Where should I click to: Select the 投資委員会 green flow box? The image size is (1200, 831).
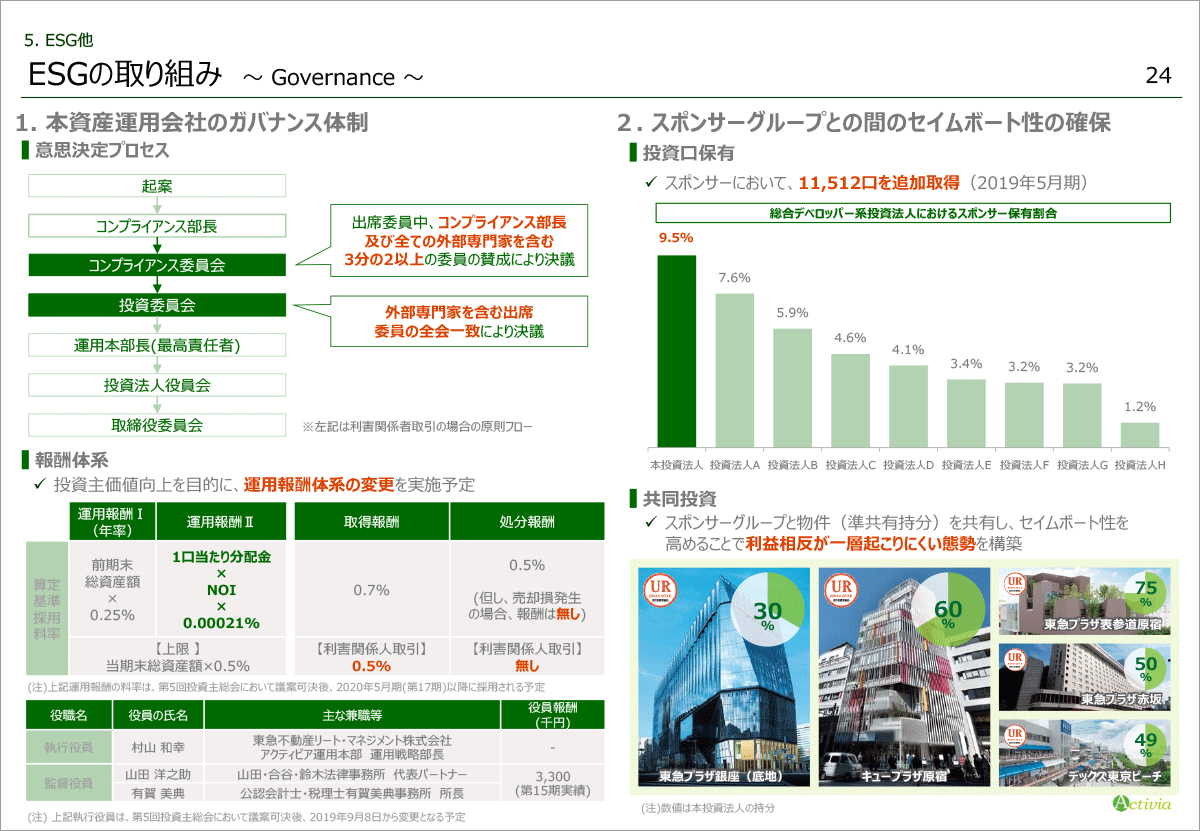point(157,305)
